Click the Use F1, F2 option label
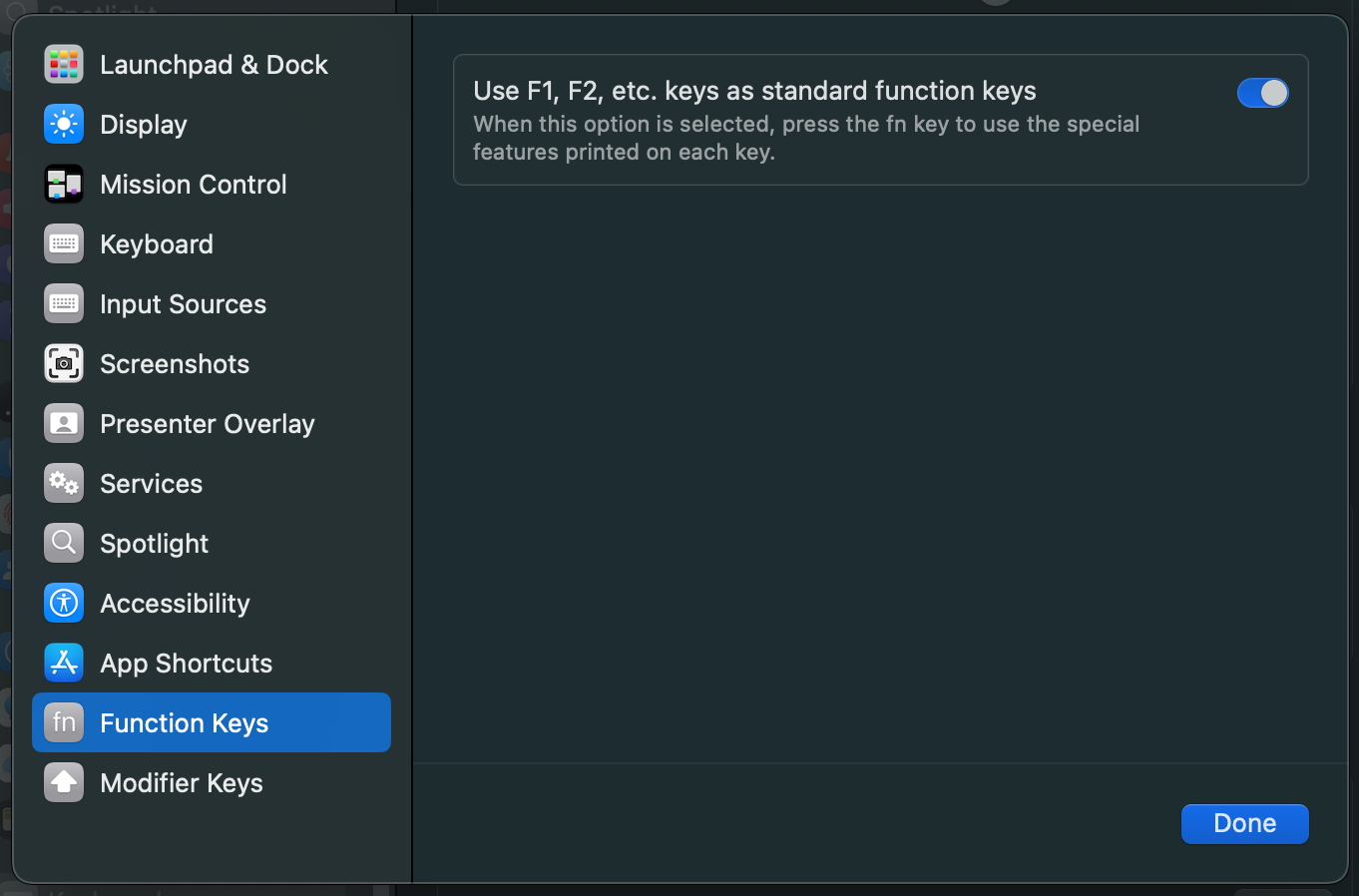Viewport: 1359px width, 896px height. [x=754, y=91]
